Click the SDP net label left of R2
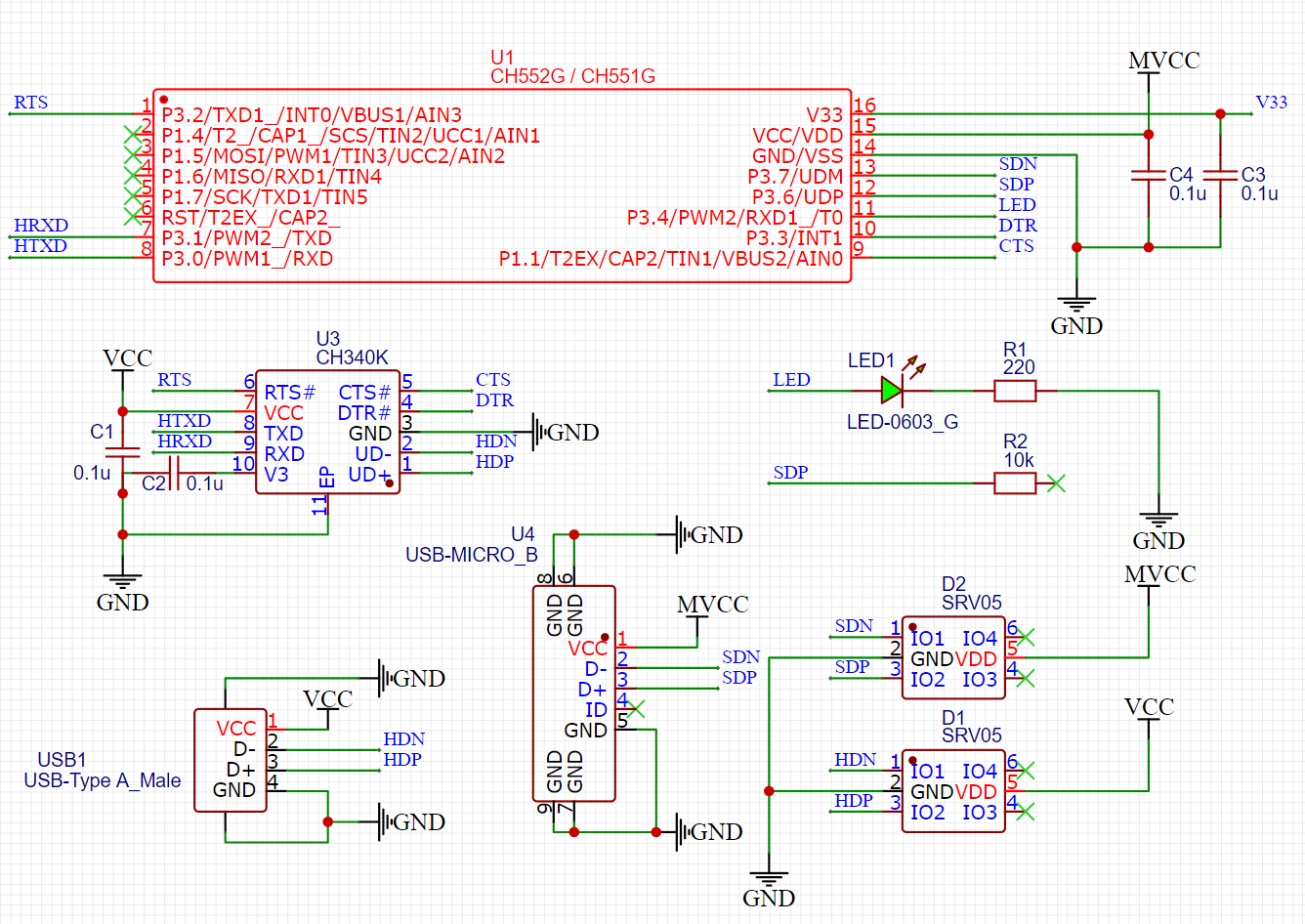The height and width of the screenshot is (924, 1305). [790, 472]
